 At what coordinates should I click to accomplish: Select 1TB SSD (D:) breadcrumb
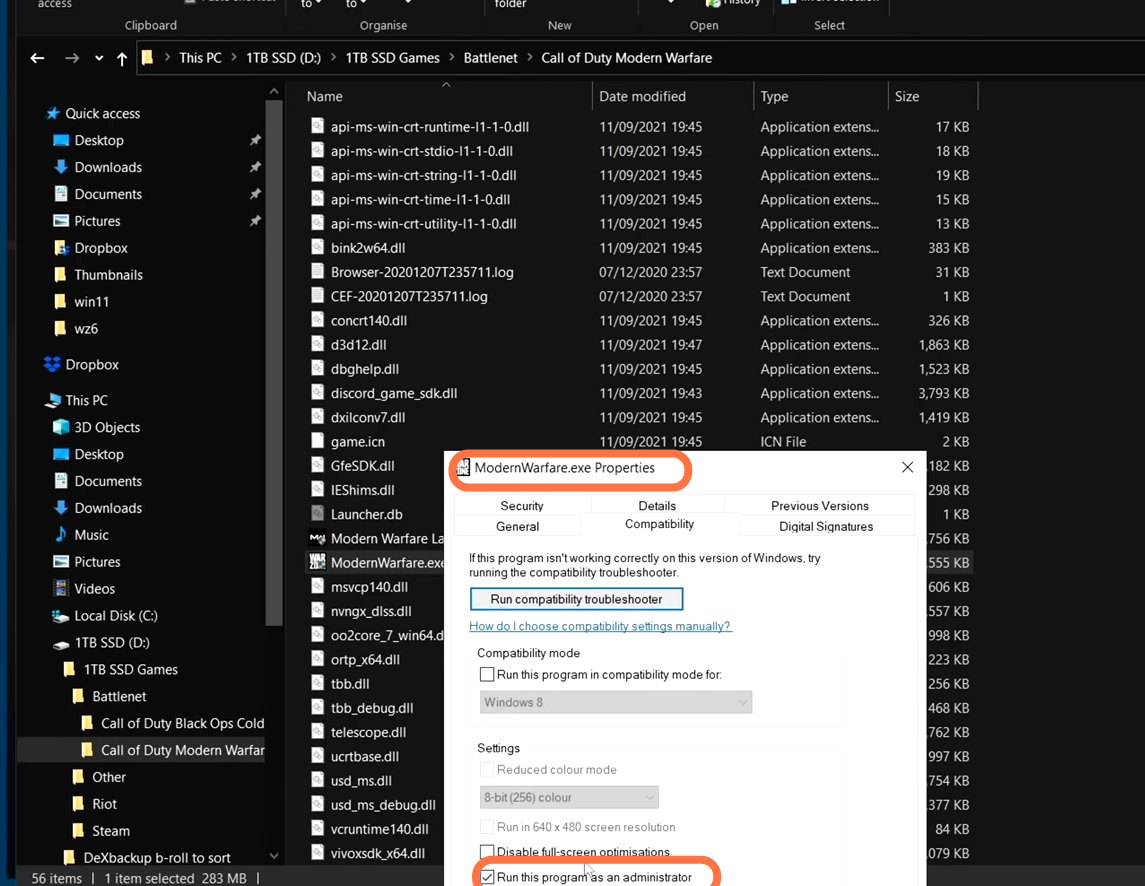[283, 58]
